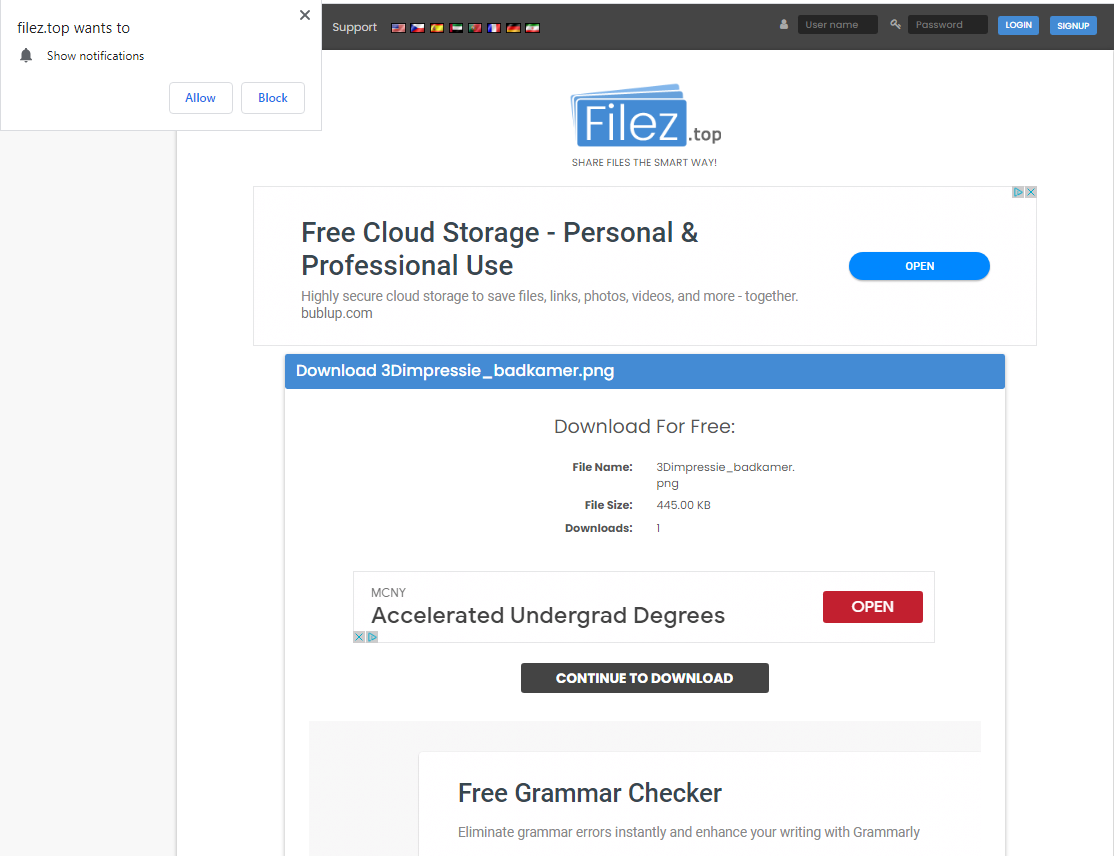Click the red OPEN button on MCNY ad

click(x=872, y=607)
